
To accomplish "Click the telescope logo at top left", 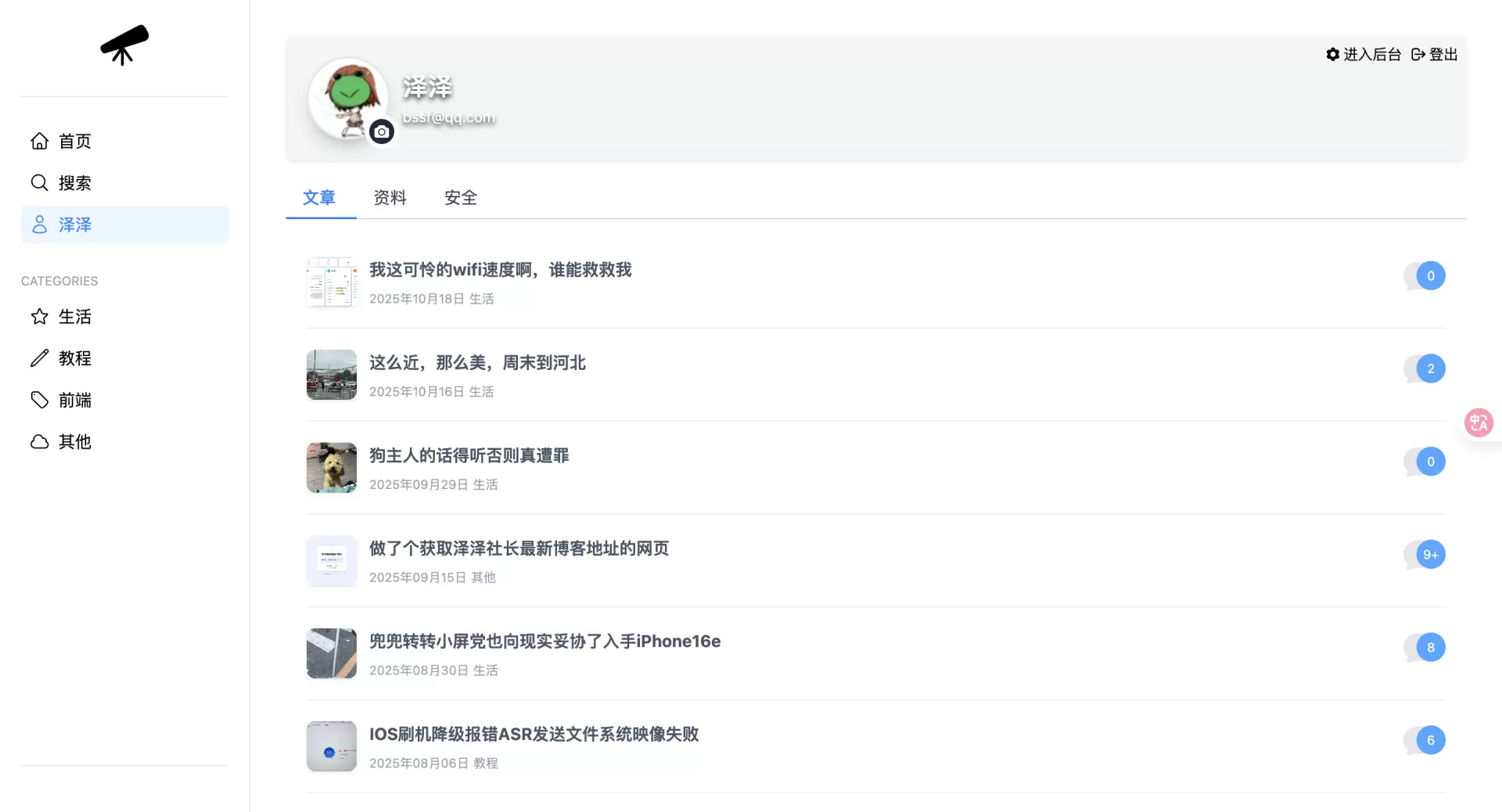I will click(124, 45).
